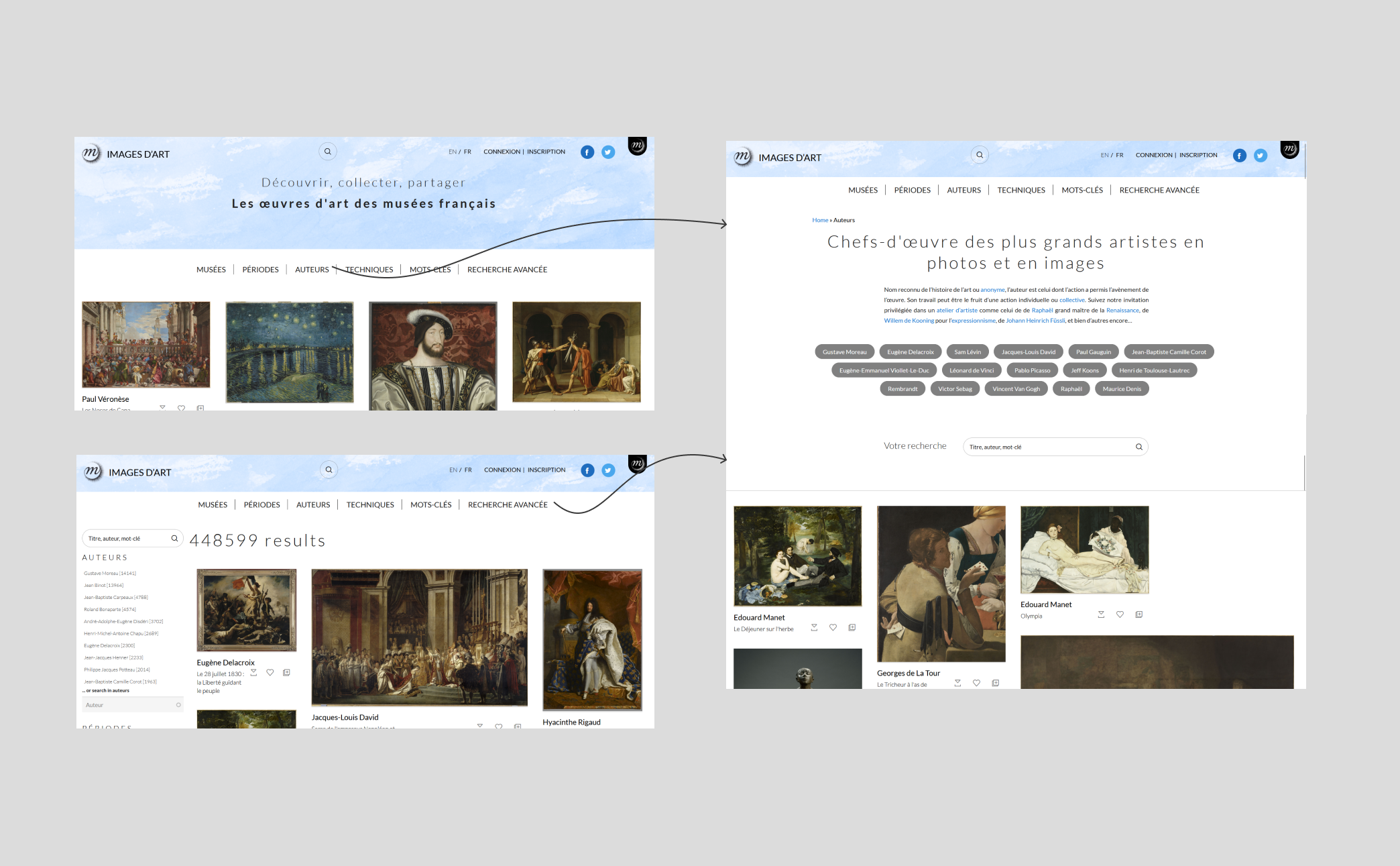Open Twitter icon on the Auteurs page header
The image size is (1400, 866).
(1261, 156)
